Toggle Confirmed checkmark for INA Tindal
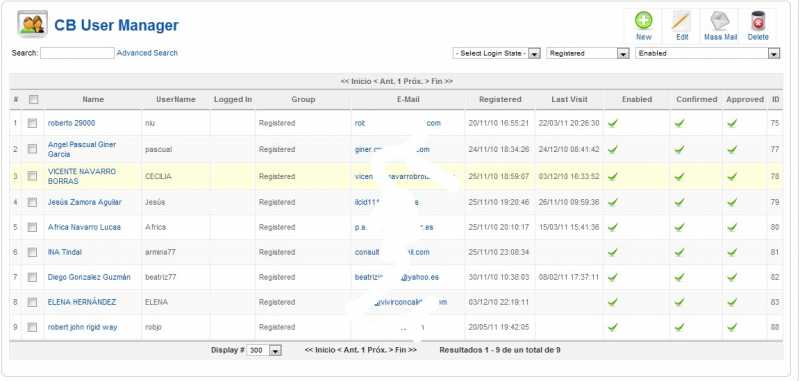800x381 pixels. (x=680, y=252)
